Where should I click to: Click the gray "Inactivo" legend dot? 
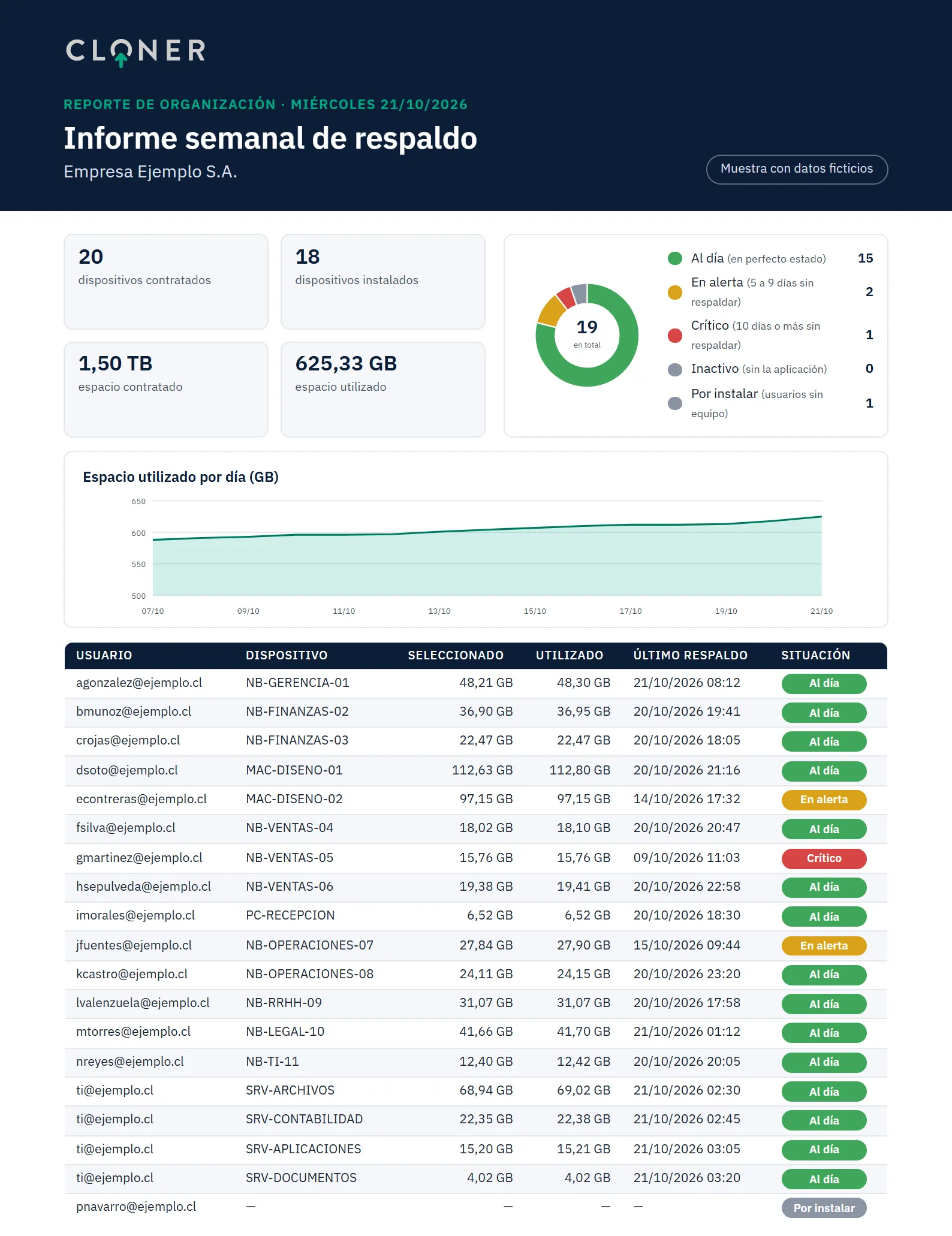tap(675, 369)
